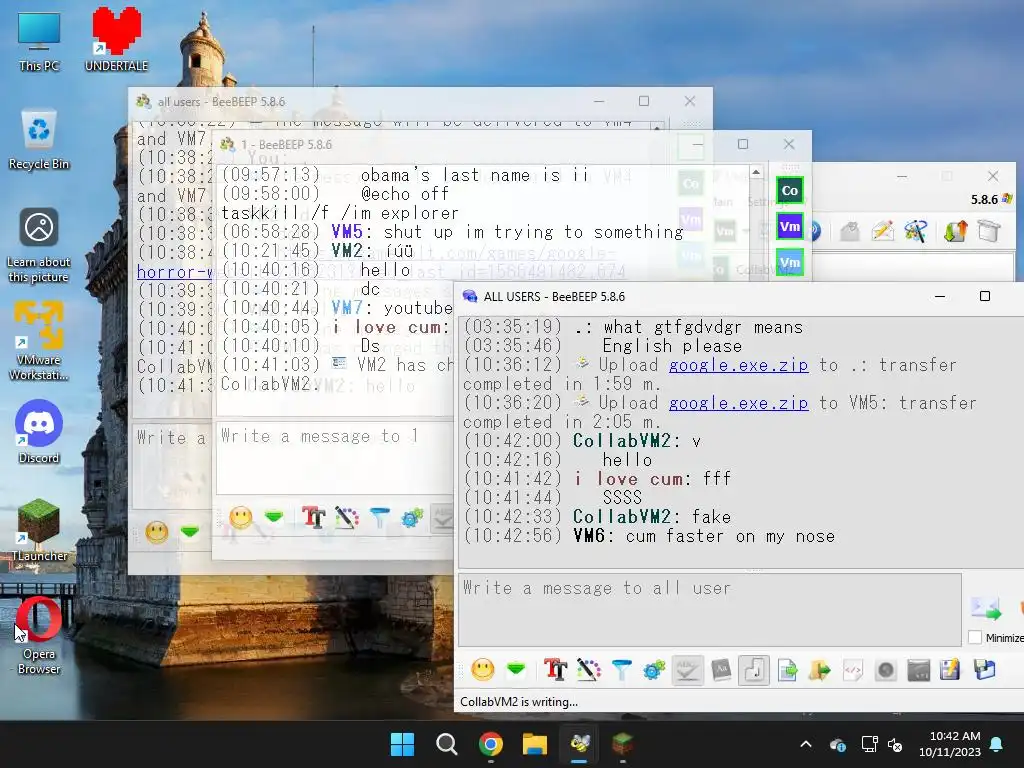Open emoticons in '1 - BeeBEEP' chat window
Image resolution: width=1024 pixels, height=768 pixels.
pos(241,518)
